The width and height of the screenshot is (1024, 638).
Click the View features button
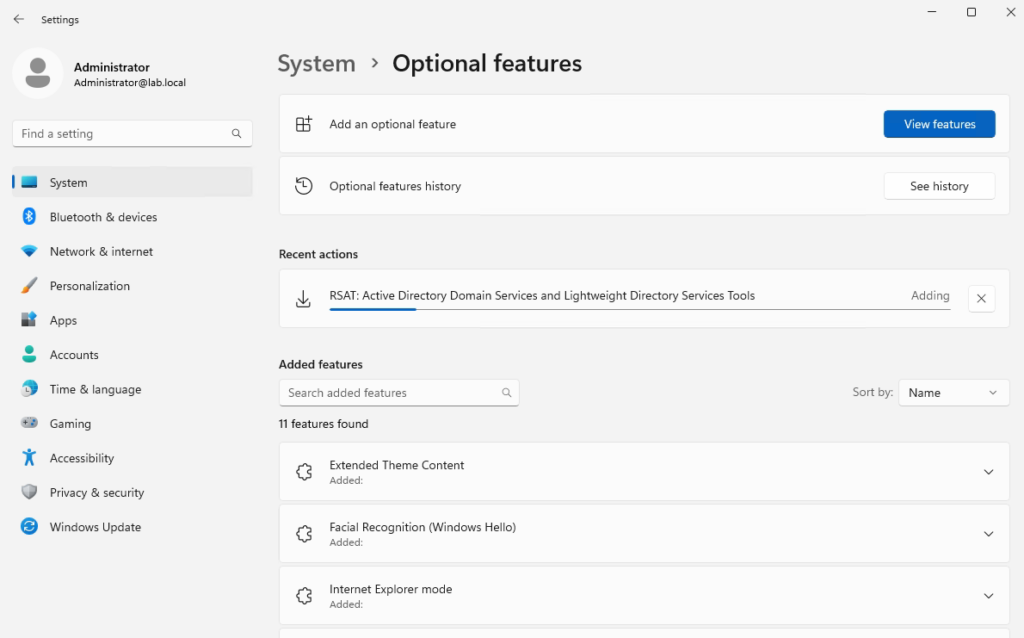coord(939,124)
